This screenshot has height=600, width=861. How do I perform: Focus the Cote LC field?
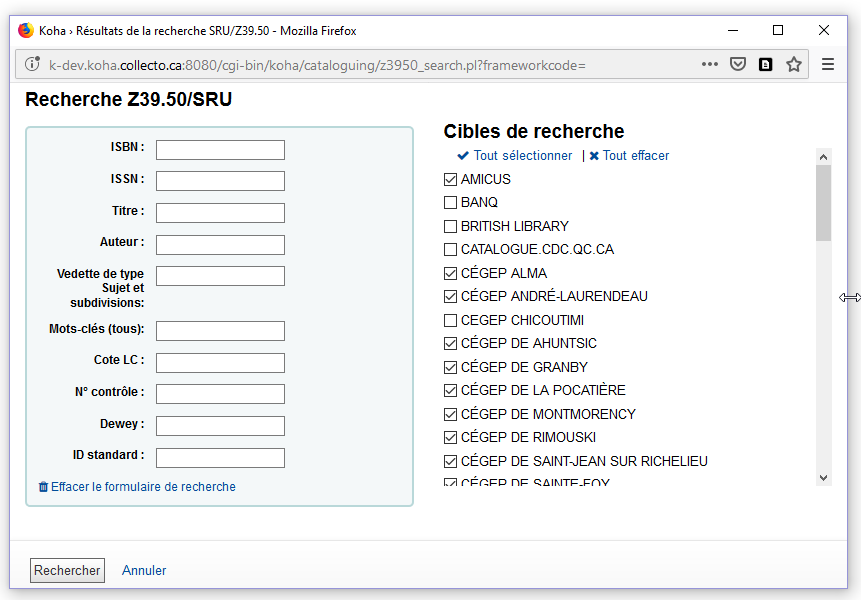[220, 363]
